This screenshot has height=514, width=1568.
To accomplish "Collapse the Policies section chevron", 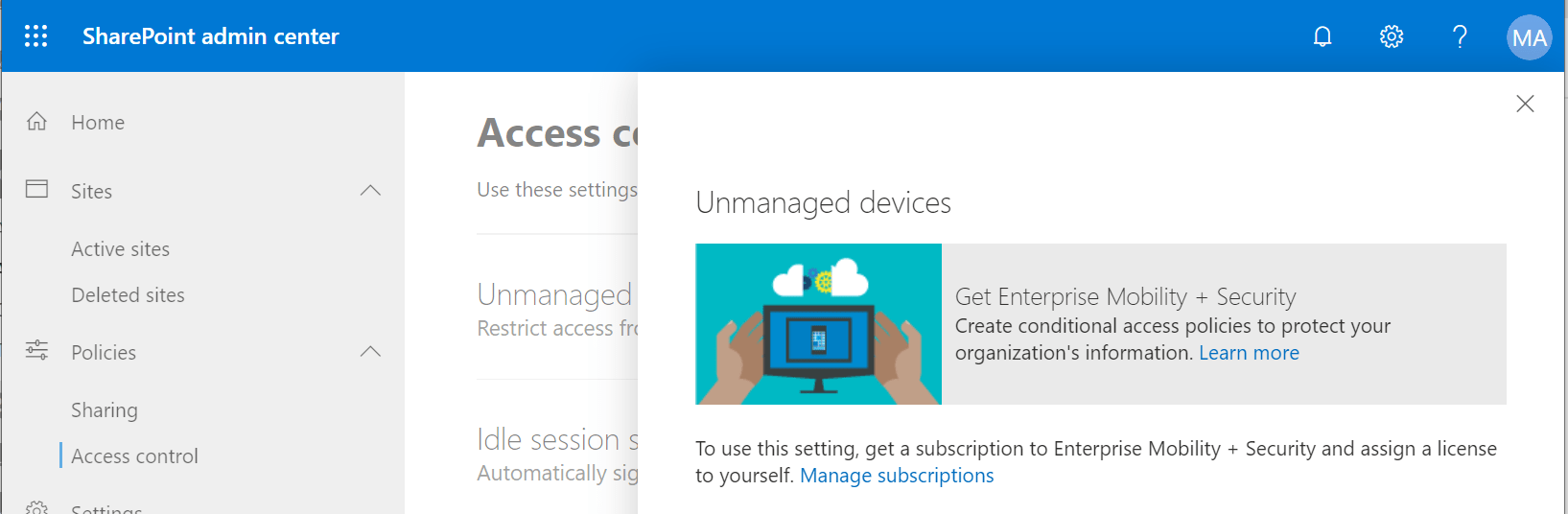I will click(x=370, y=352).
